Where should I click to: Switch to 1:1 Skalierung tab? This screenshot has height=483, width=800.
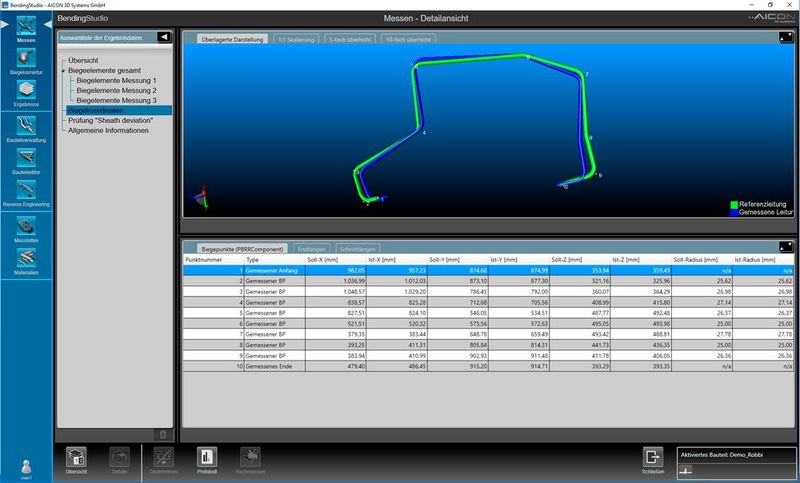pyautogui.click(x=296, y=39)
